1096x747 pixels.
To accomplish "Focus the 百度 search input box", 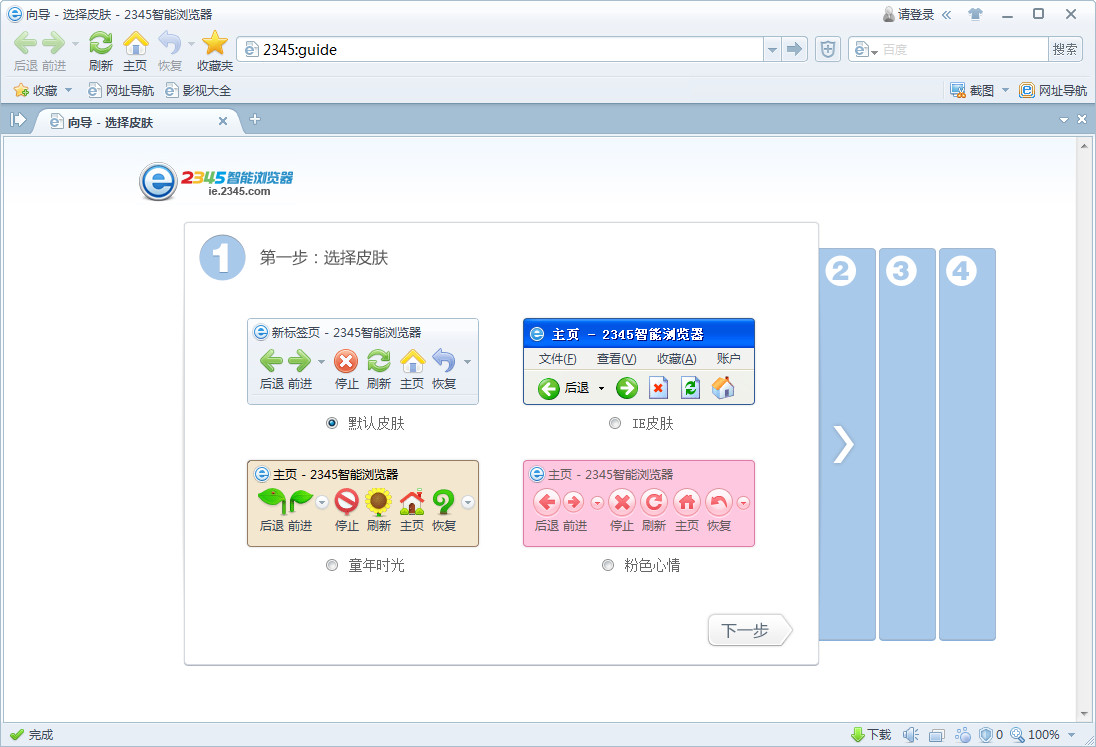I will 963,50.
